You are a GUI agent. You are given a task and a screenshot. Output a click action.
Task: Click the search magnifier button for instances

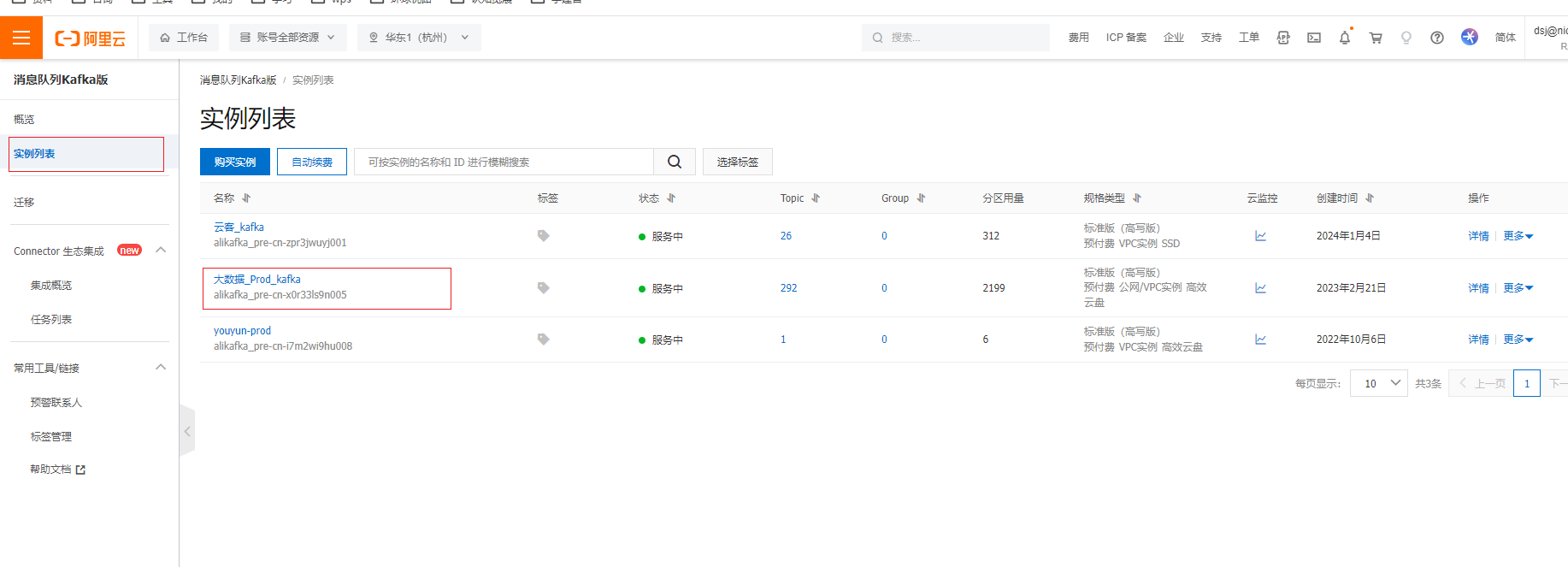[675, 162]
